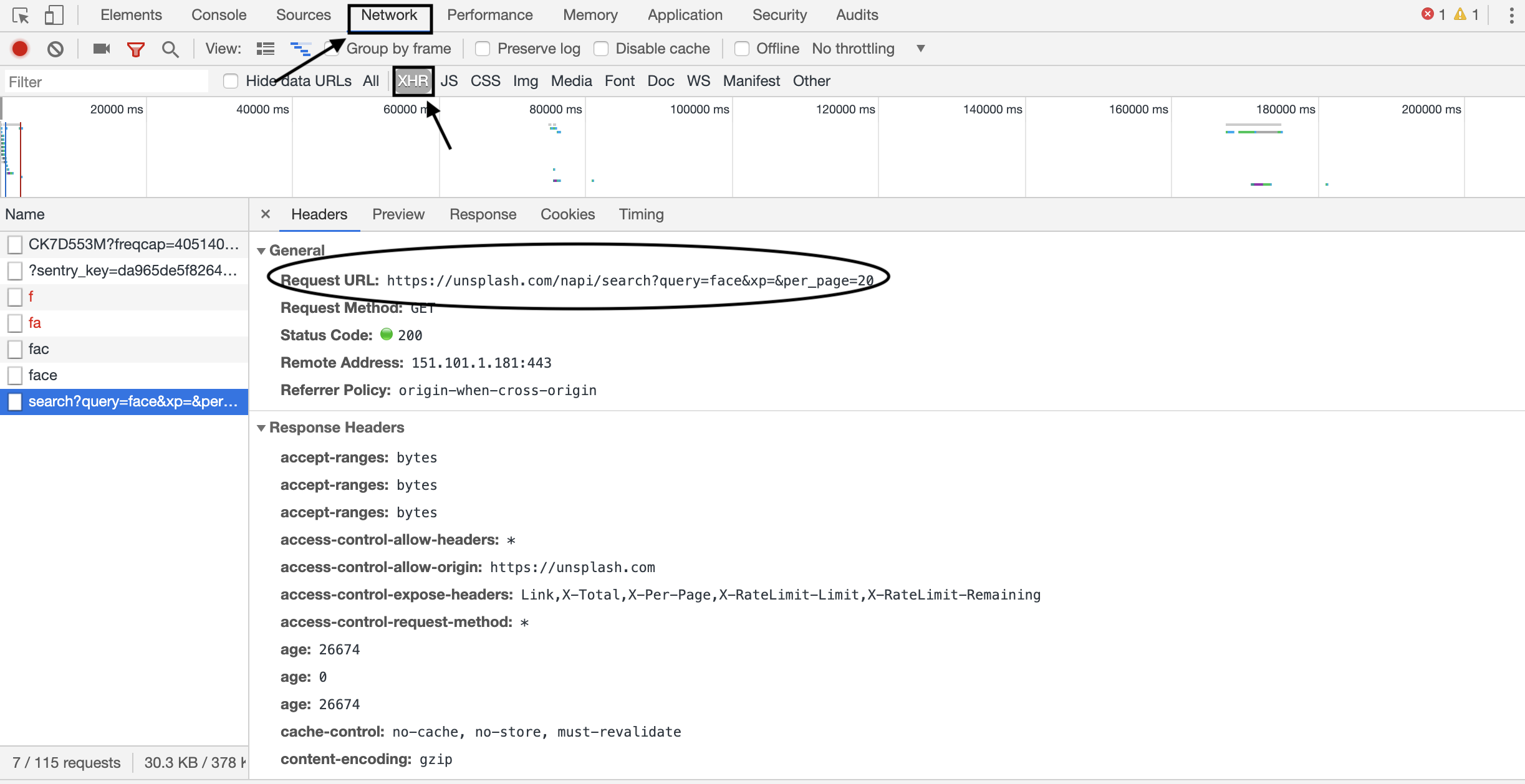
Task: Click the capture screenshots camera icon
Action: coord(101,49)
